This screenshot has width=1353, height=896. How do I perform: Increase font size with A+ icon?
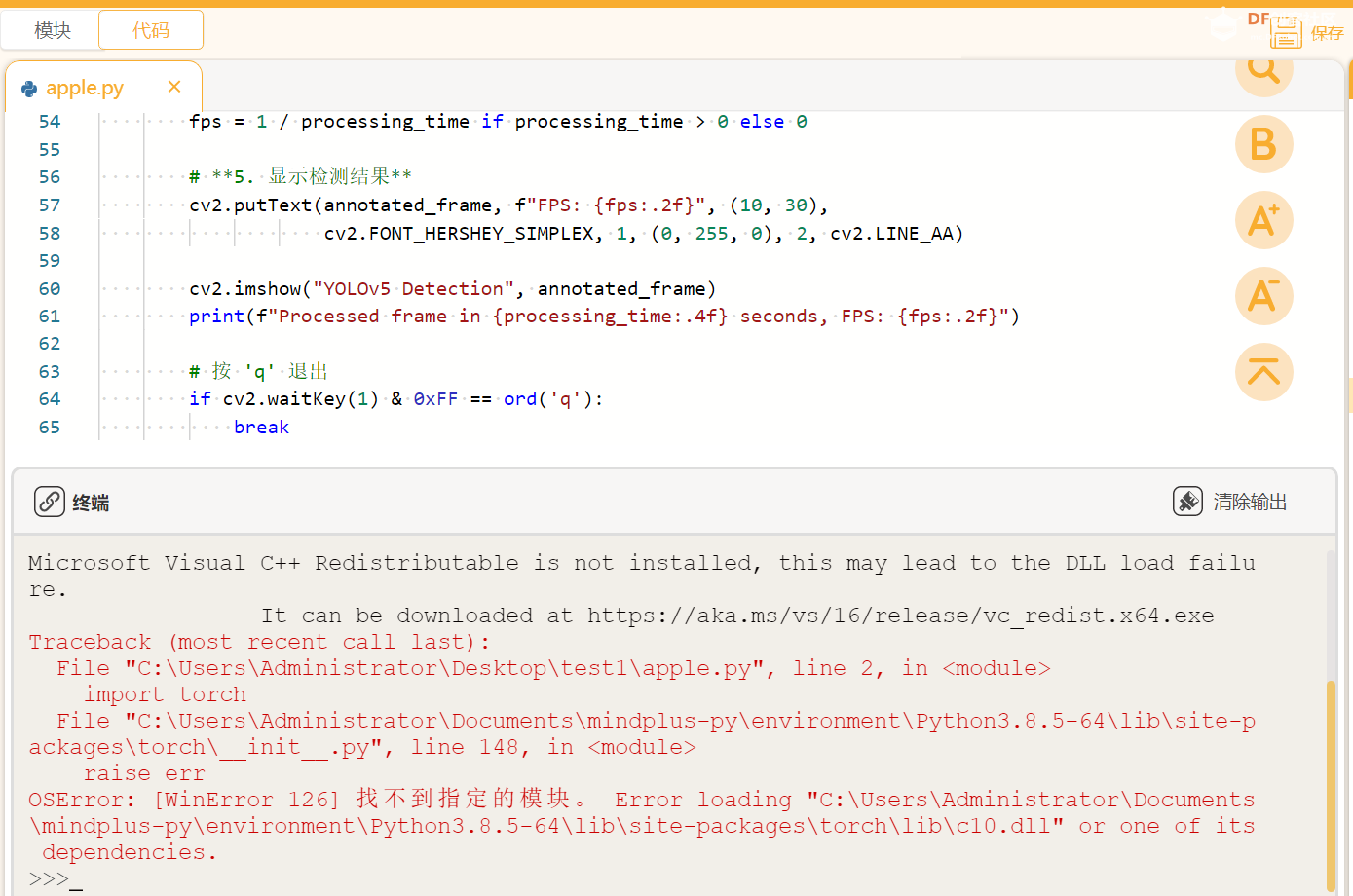point(1263,220)
